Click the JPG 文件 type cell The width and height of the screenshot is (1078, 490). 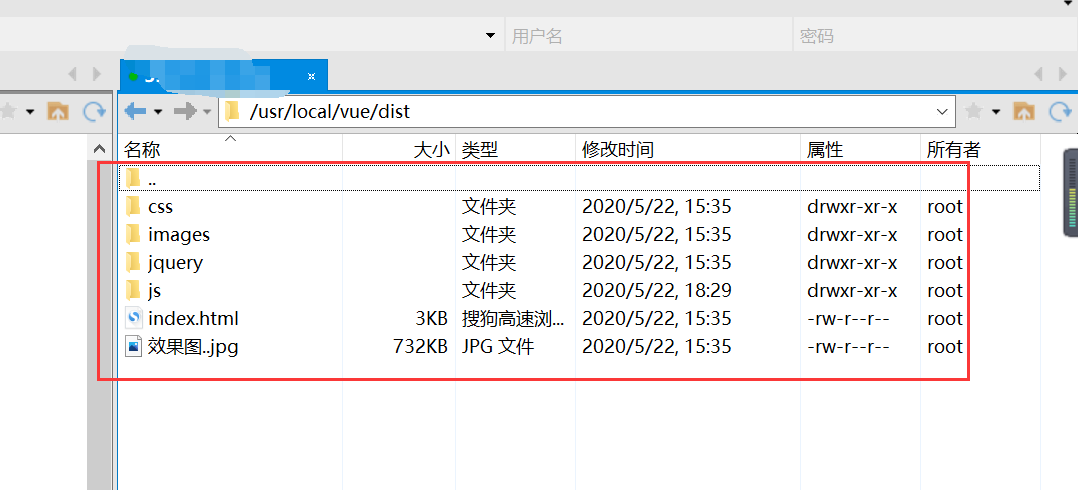498,347
